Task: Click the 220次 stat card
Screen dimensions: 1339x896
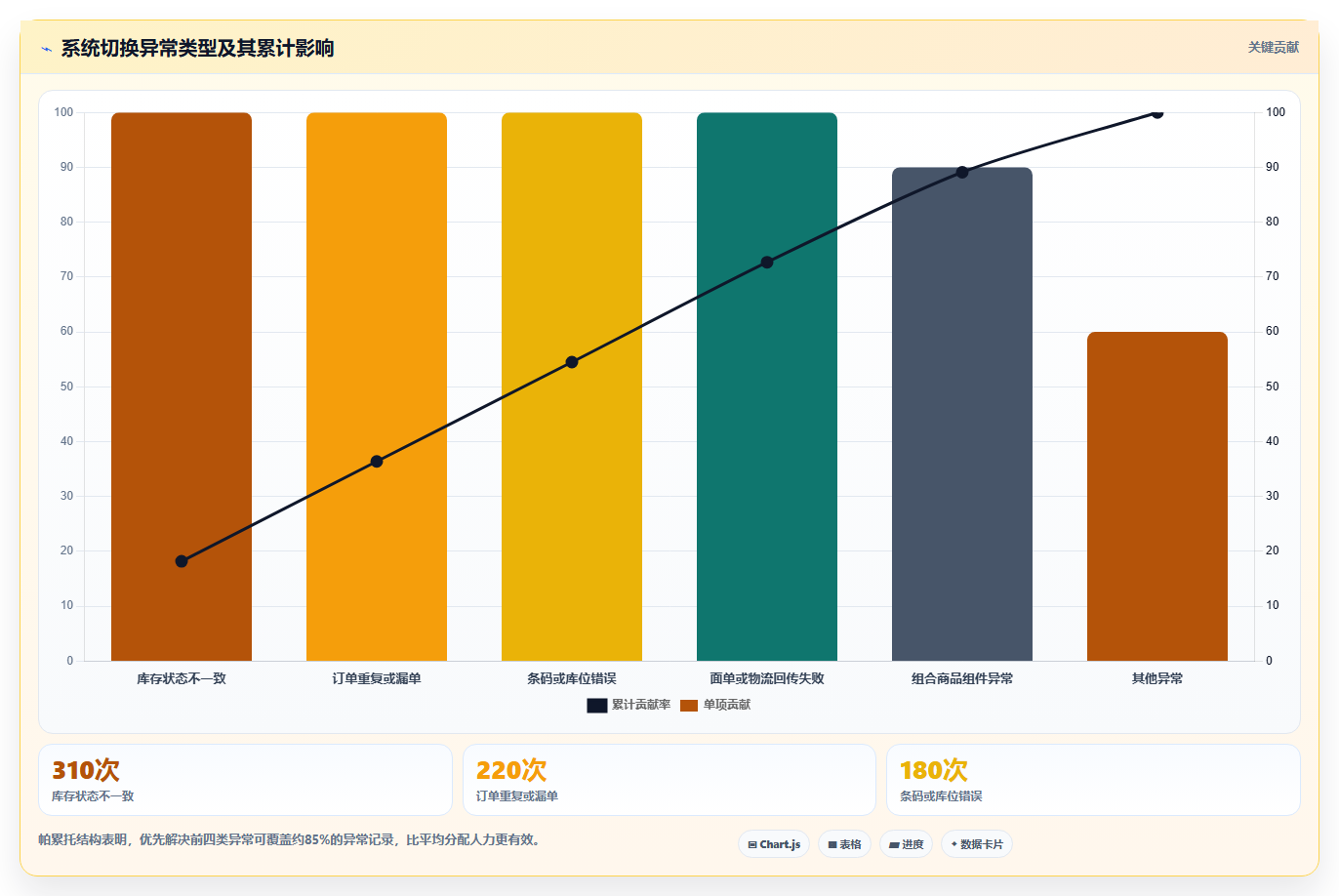Action: 669,780
